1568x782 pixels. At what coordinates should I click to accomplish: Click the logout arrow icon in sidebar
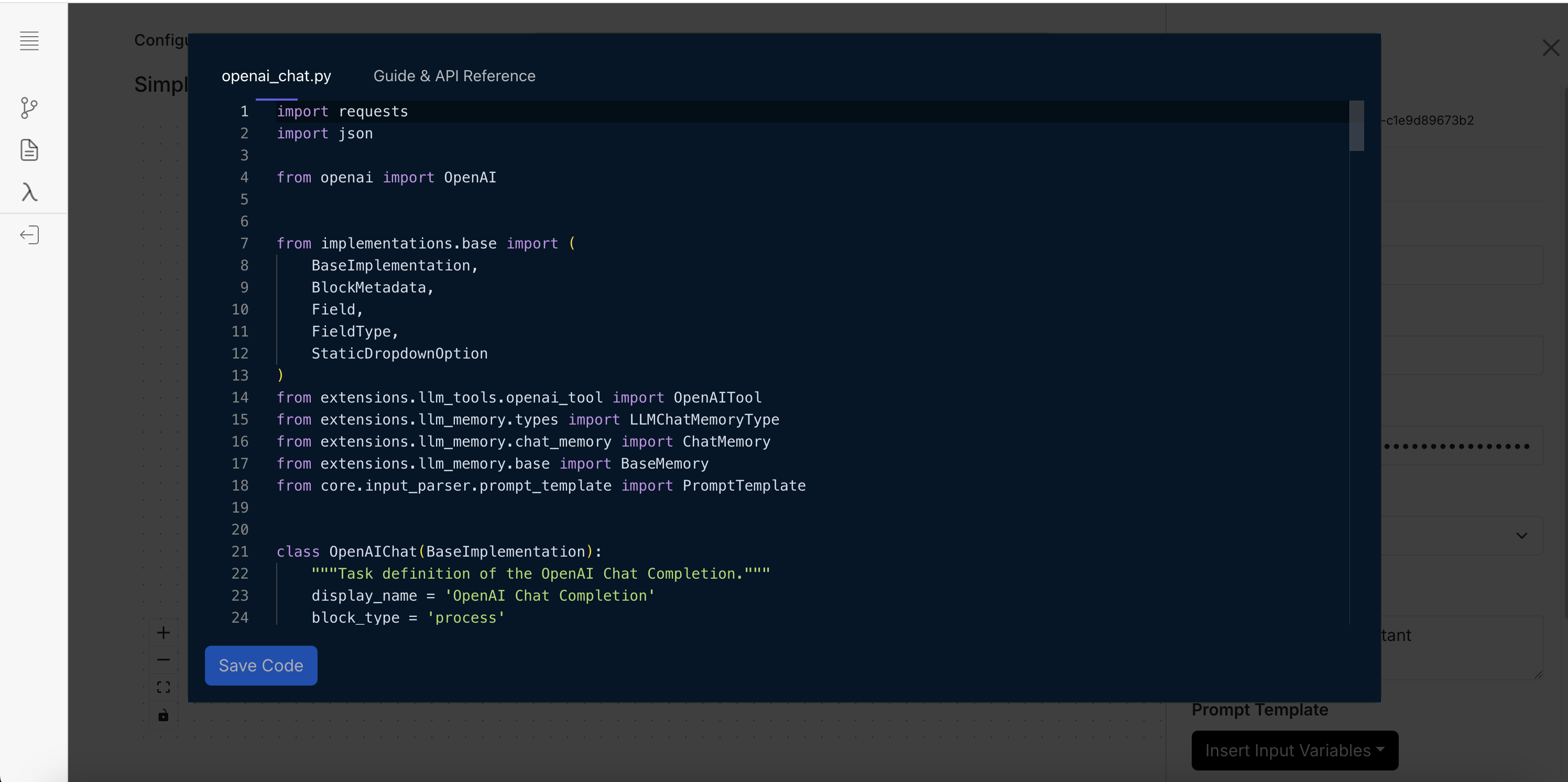(29, 235)
